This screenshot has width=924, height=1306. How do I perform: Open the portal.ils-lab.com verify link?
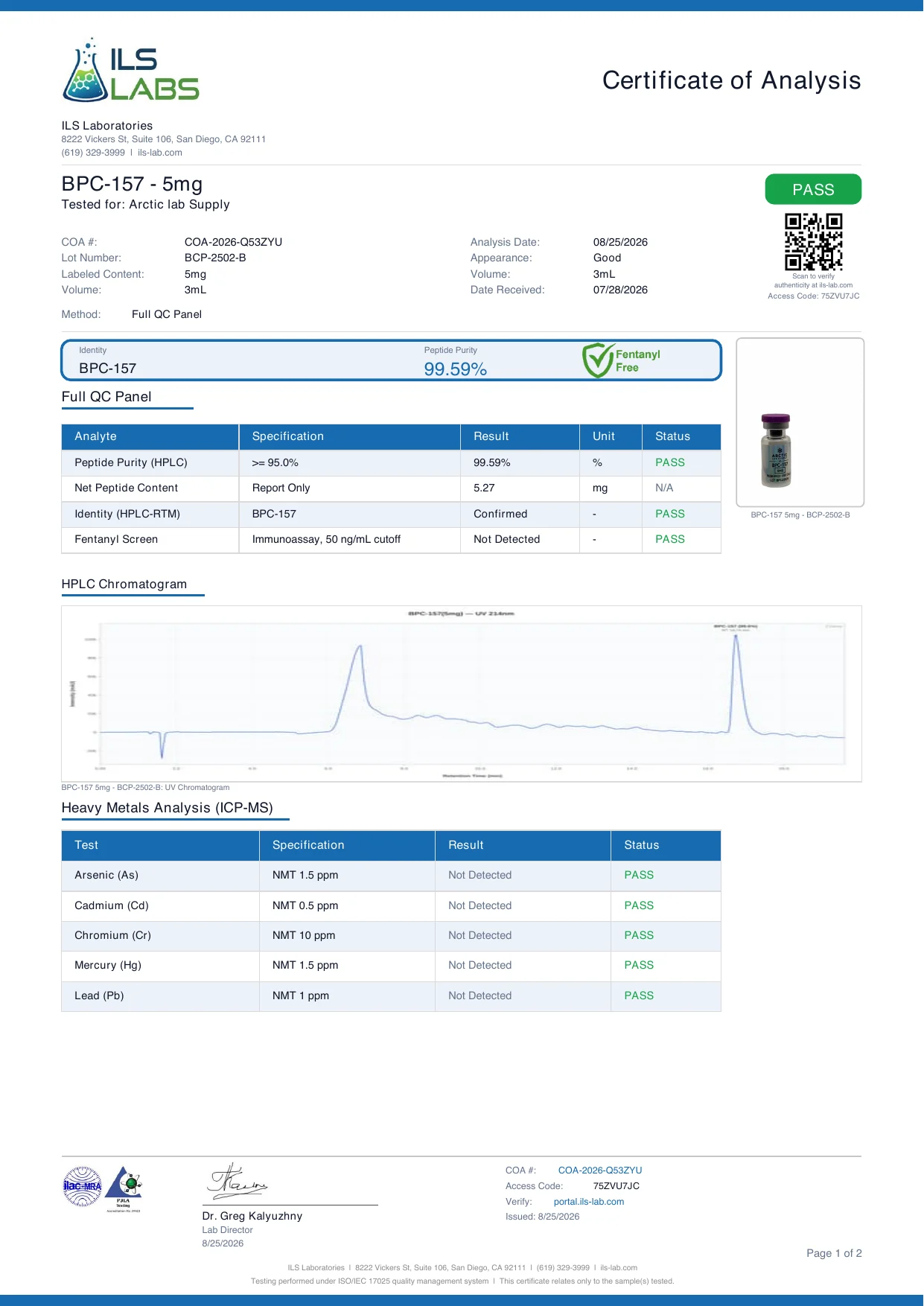point(589,1202)
